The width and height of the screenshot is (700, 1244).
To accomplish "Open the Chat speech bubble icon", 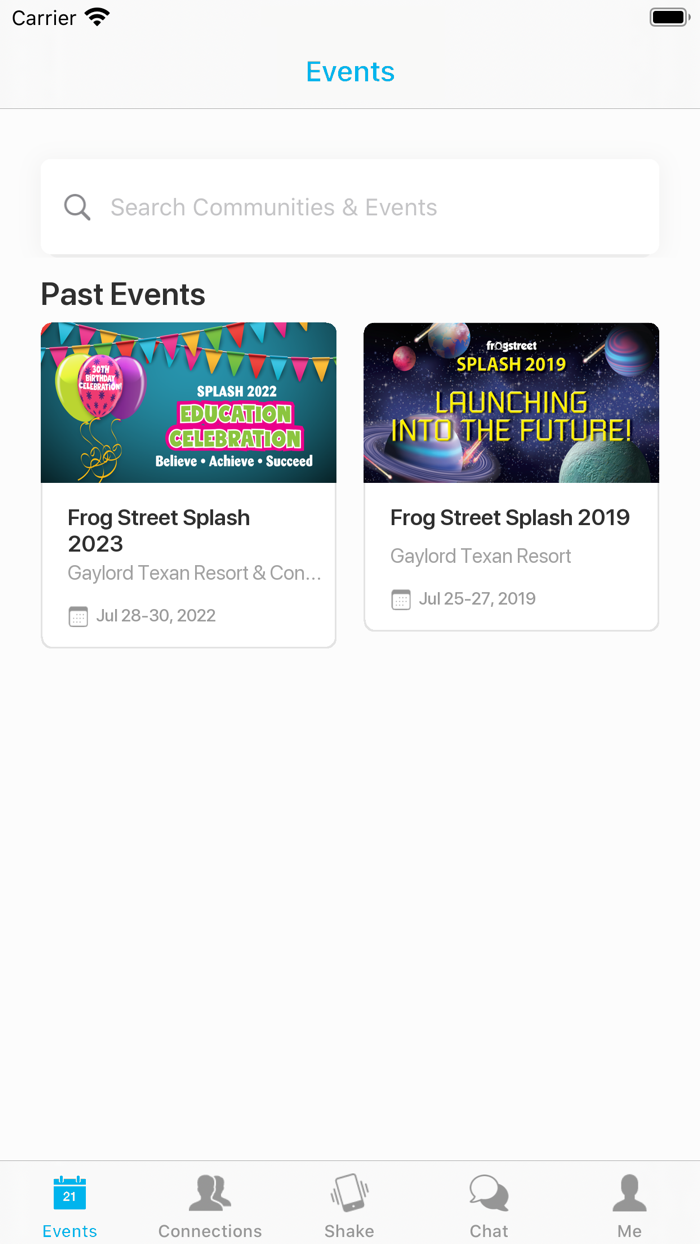I will 489,1190.
